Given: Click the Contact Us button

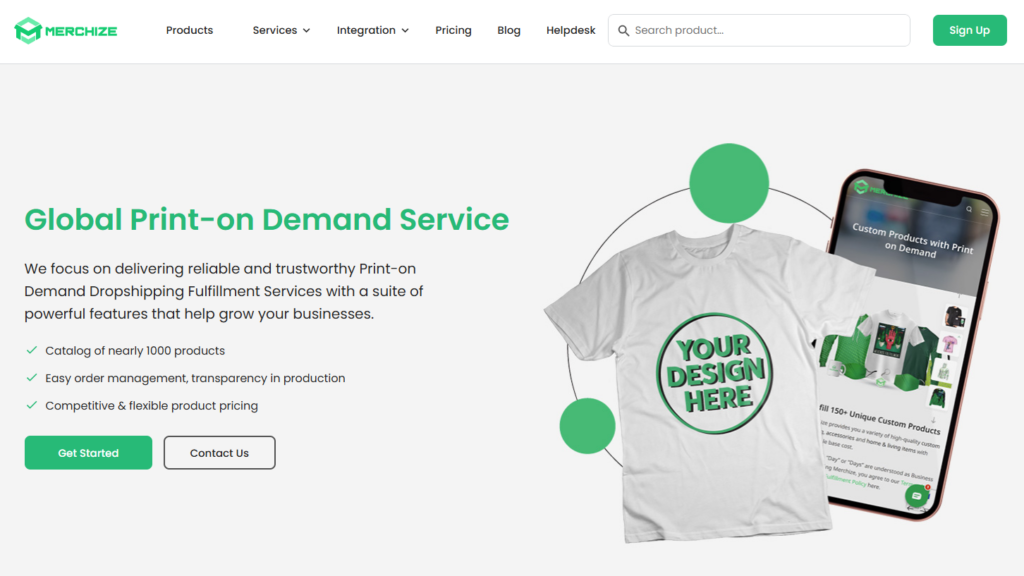Looking at the screenshot, I should point(219,453).
